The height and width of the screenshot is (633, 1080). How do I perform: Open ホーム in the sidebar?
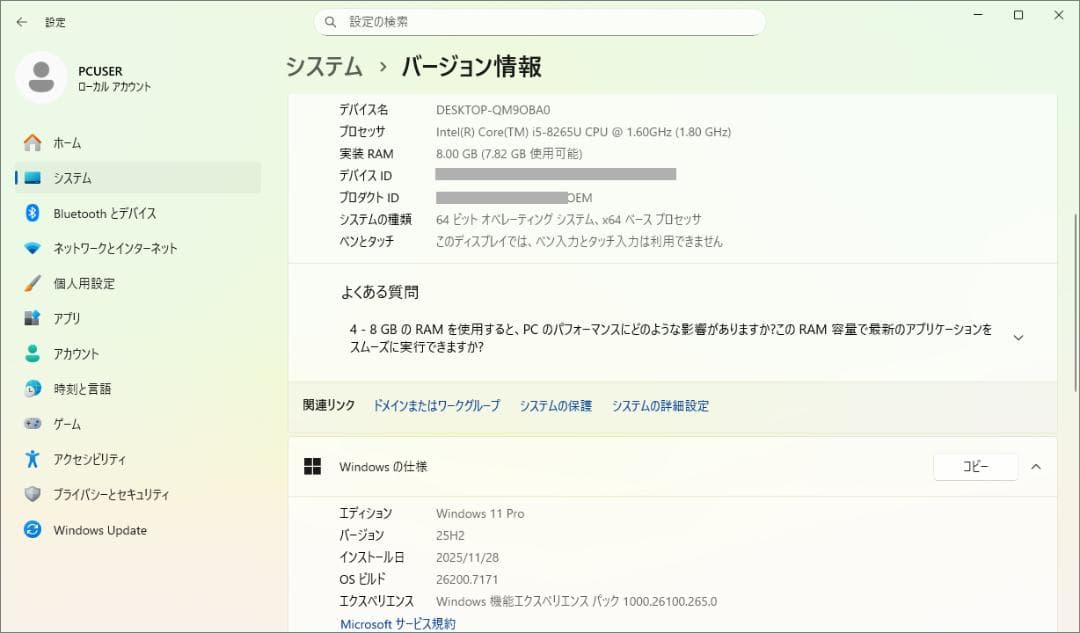click(67, 142)
